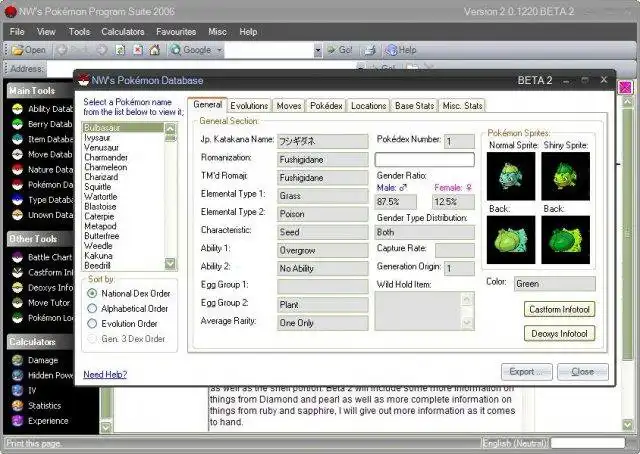Viewport: 640px width, 454px height.
Task: Click the Help toolbar icon
Action: [x=391, y=50]
